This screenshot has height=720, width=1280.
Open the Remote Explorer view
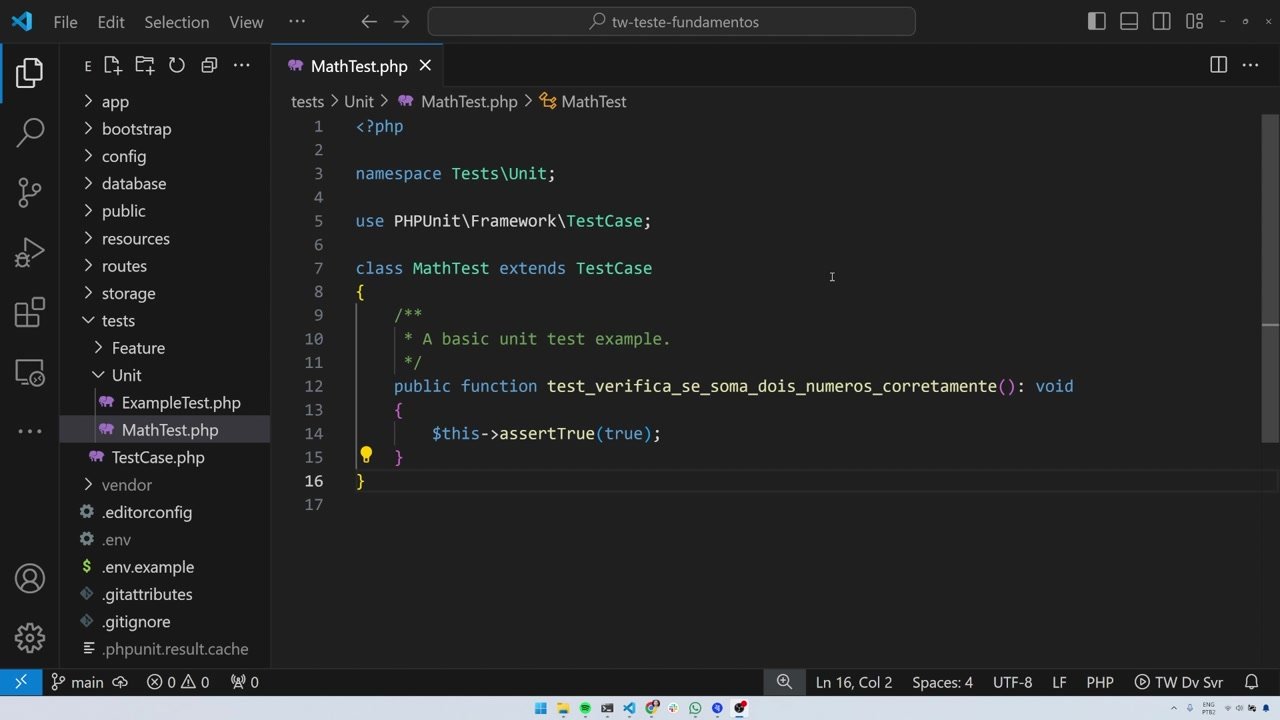point(30,374)
